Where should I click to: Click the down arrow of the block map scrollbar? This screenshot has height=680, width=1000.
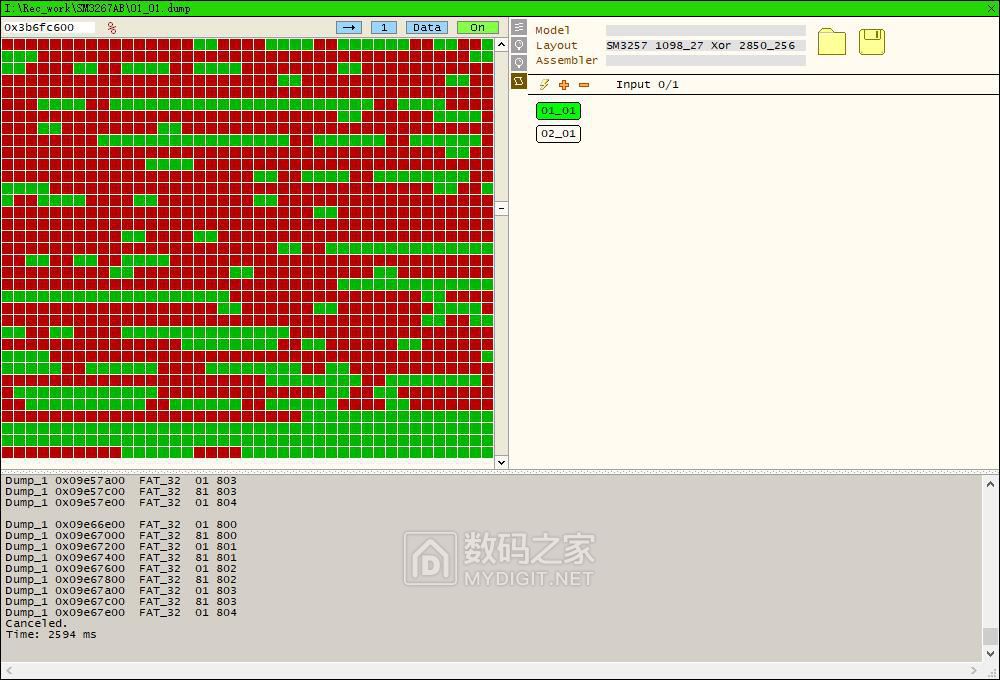pos(501,462)
